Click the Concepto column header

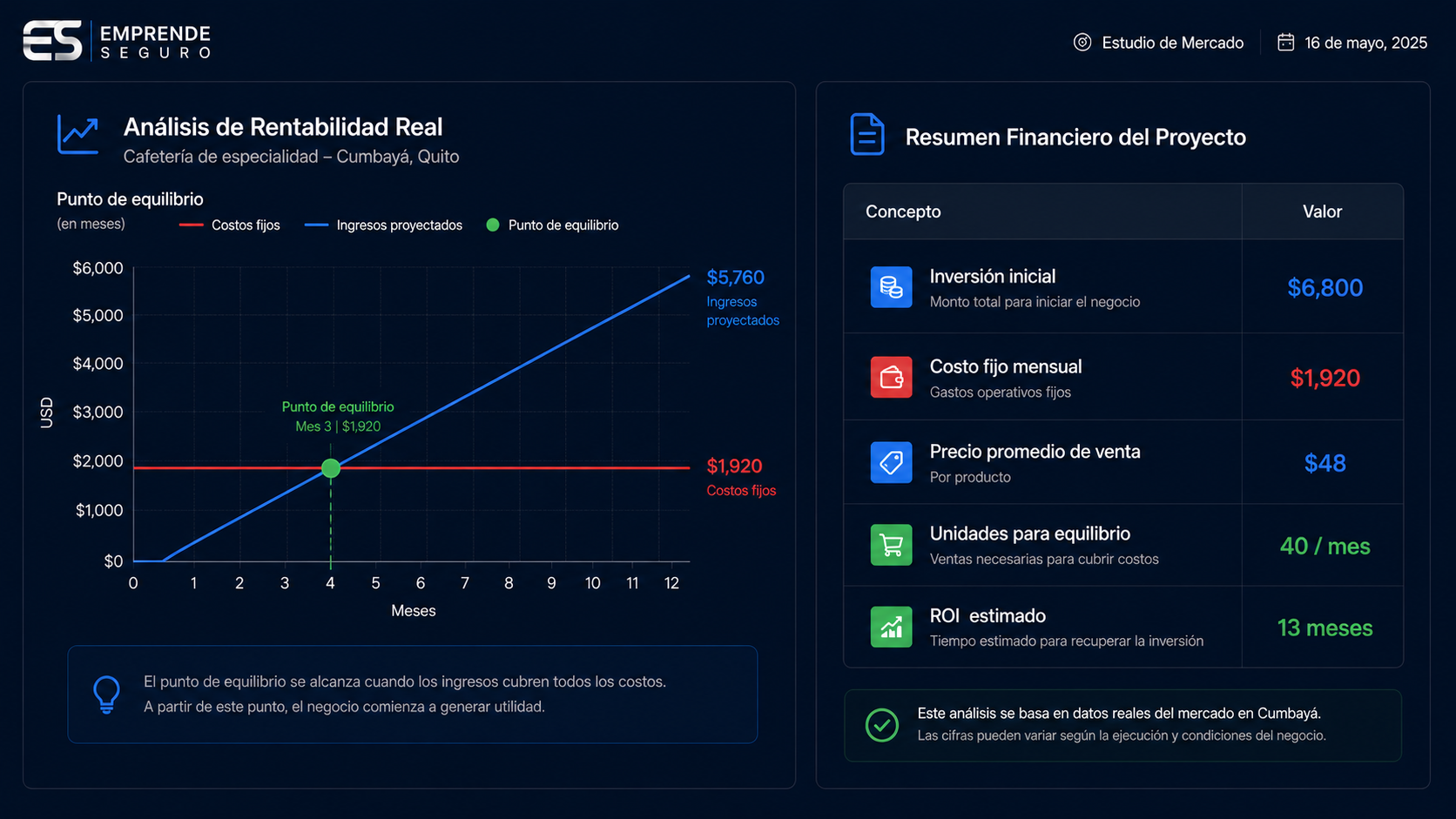click(x=903, y=211)
